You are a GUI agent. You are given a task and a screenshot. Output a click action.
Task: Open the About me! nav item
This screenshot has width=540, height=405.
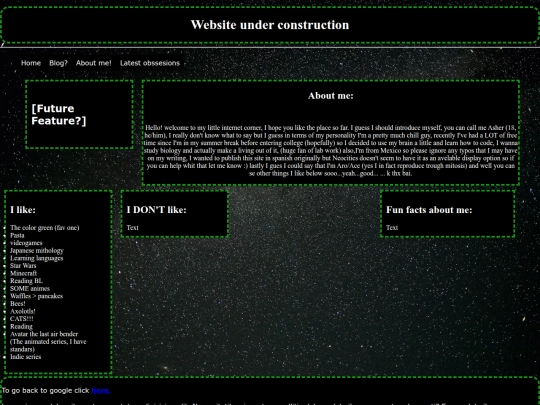pyautogui.click(x=94, y=63)
